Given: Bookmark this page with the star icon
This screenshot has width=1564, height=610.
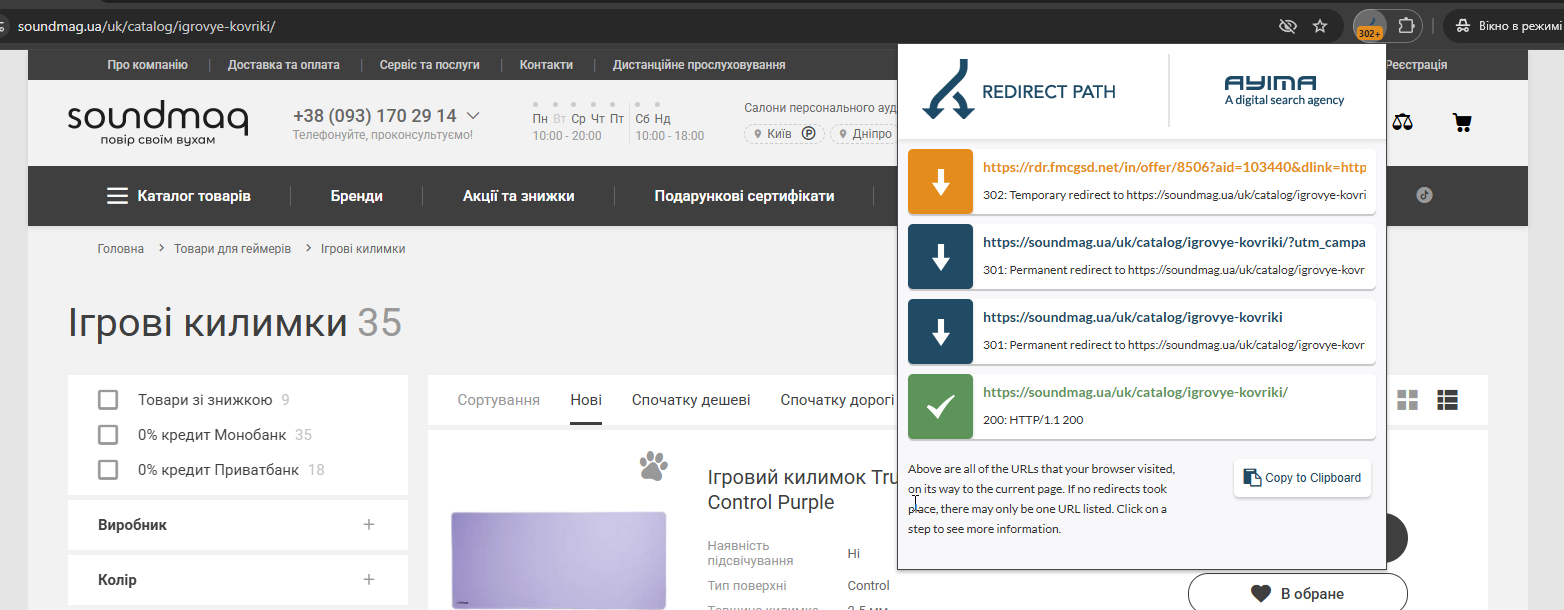Looking at the screenshot, I should pos(1320,26).
